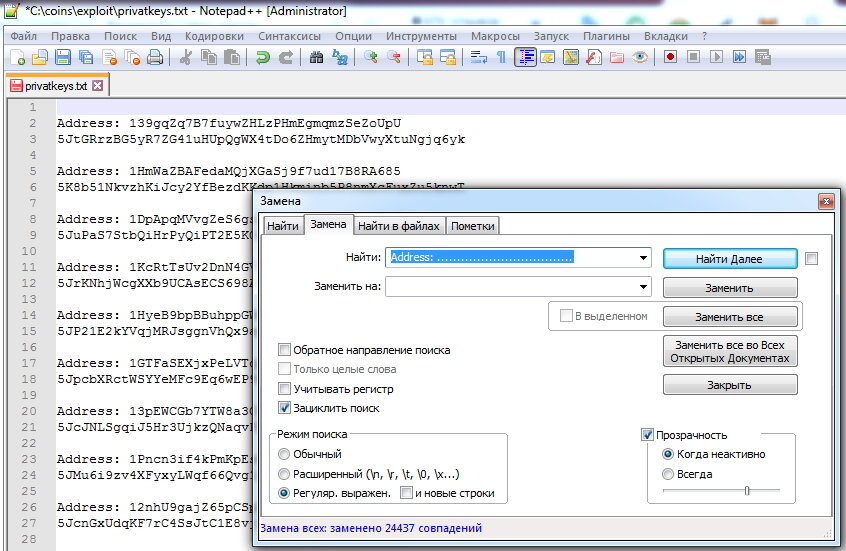Click the Close All toolbar icon

tap(132, 57)
